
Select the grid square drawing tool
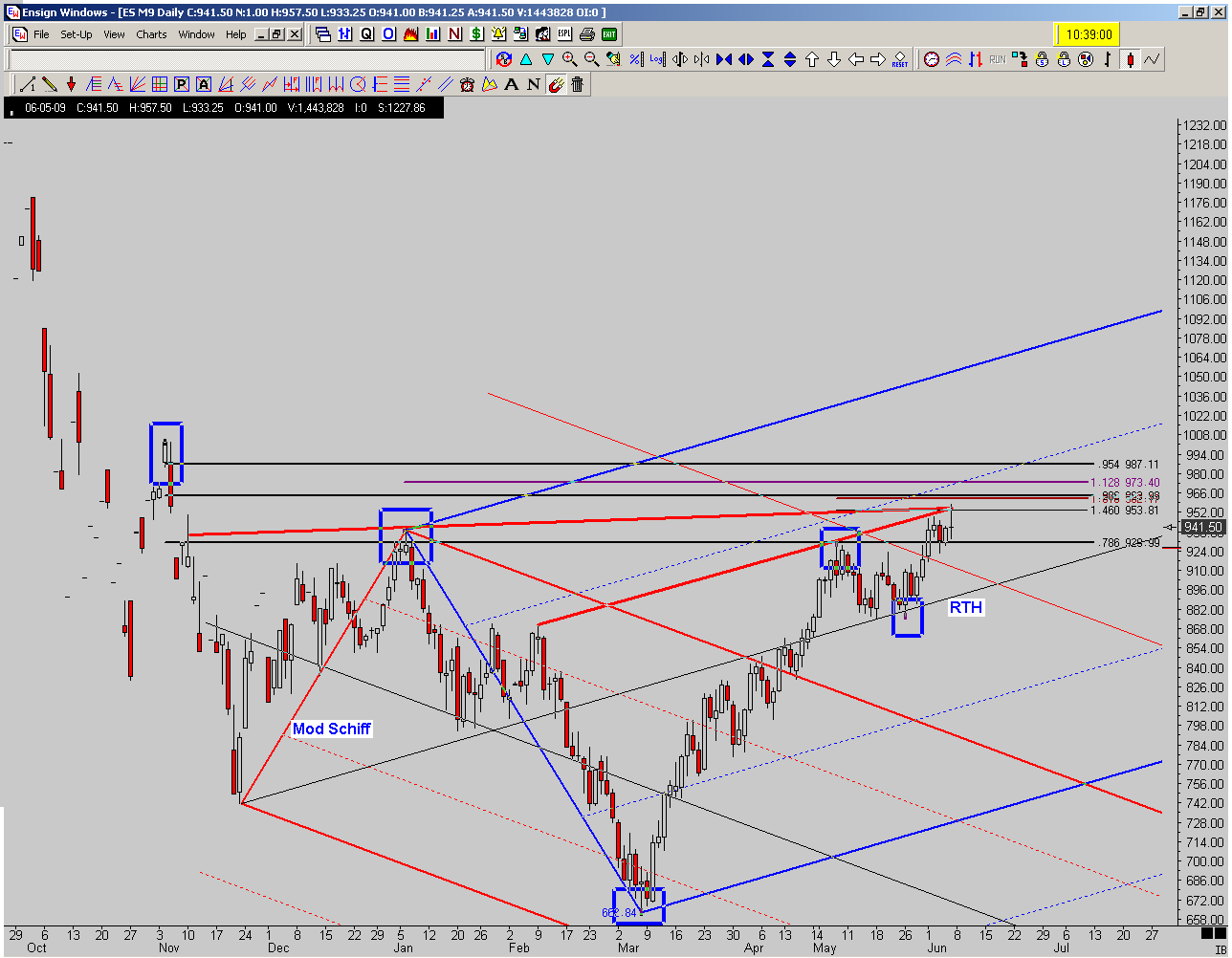[160, 84]
